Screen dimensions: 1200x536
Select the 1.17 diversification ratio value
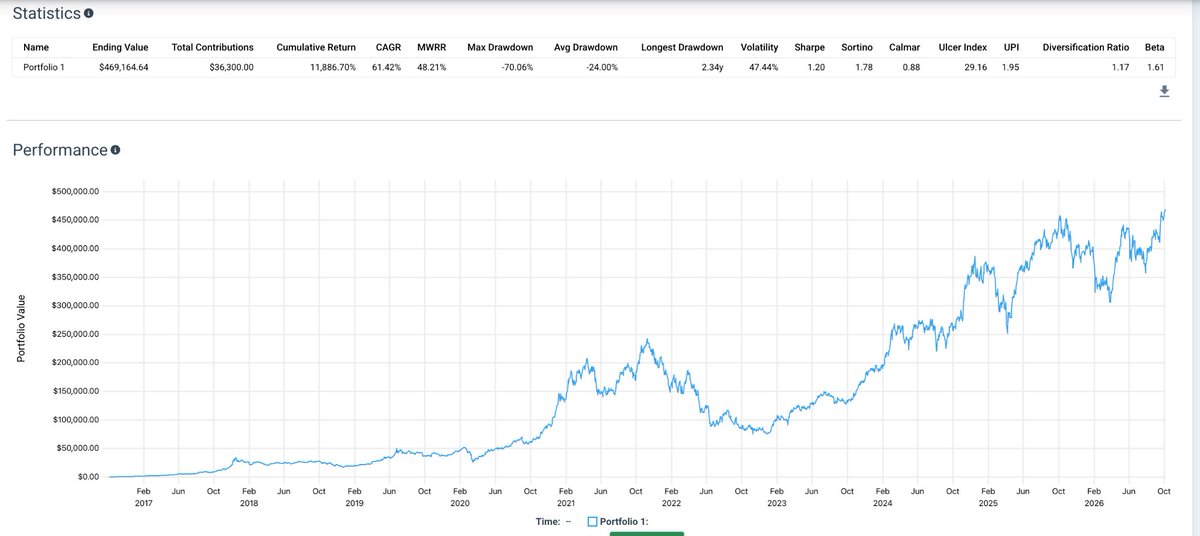pos(1119,67)
